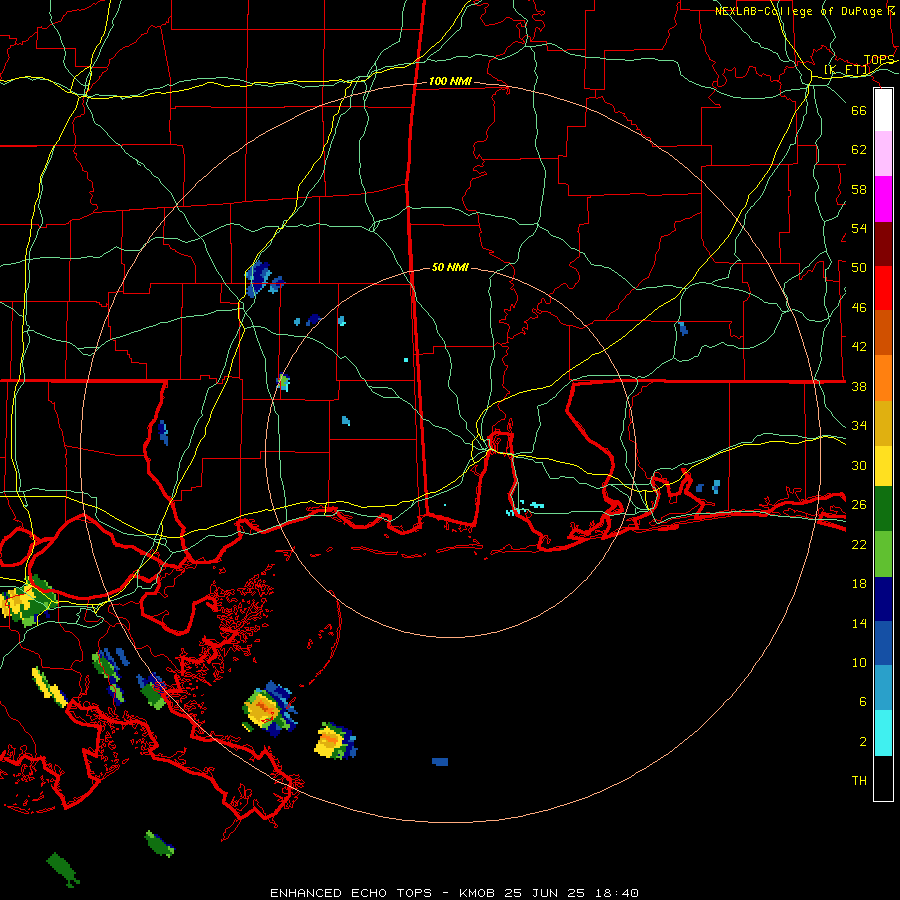Click legend value '50'

point(859,268)
